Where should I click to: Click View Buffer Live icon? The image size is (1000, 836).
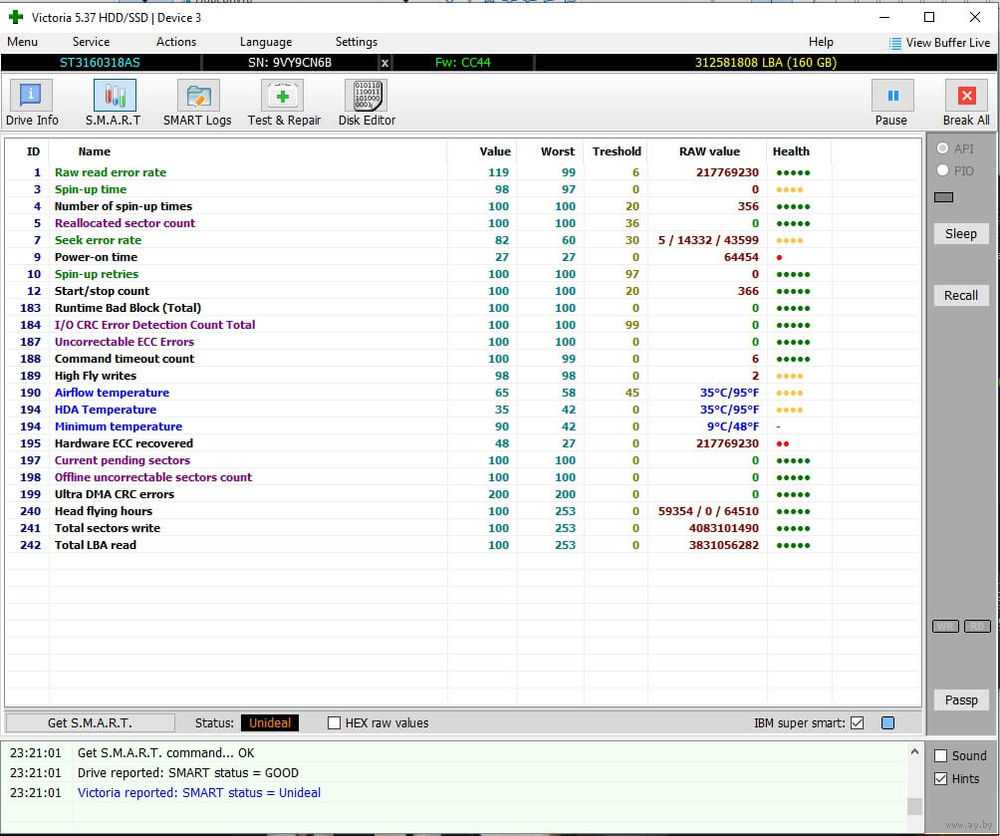coord(895,43)
